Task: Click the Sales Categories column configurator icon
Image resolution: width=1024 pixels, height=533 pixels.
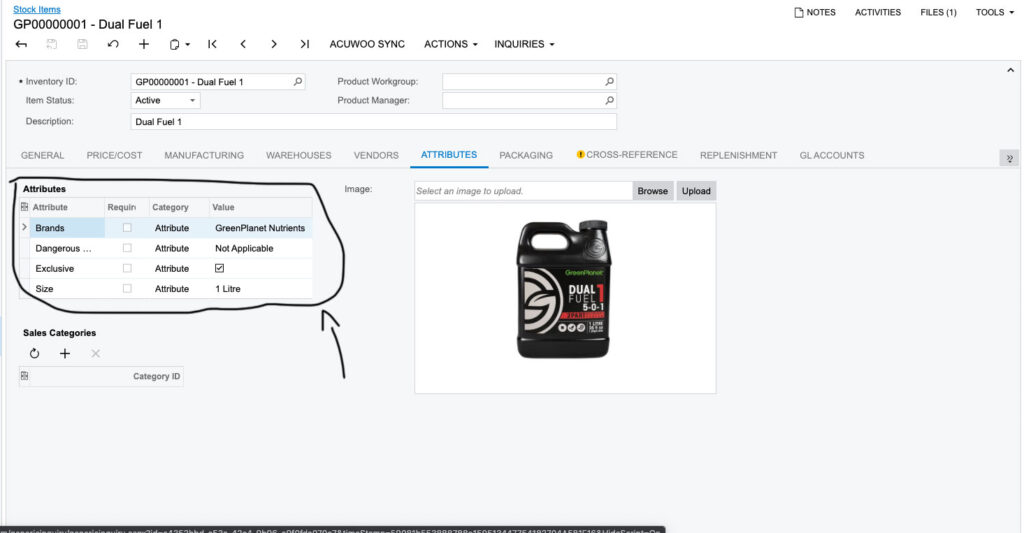Action: click(x=24, y=376)
